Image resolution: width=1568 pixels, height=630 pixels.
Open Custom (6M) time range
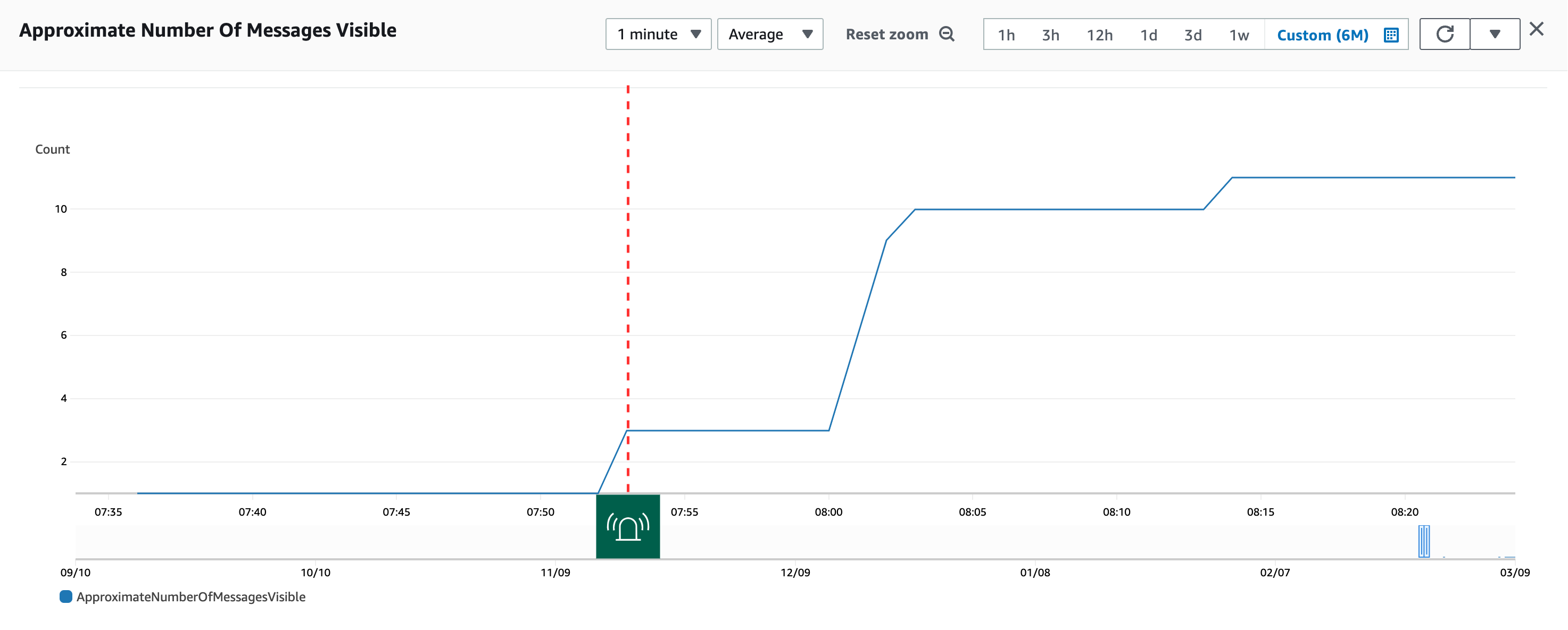point(1322,35)
